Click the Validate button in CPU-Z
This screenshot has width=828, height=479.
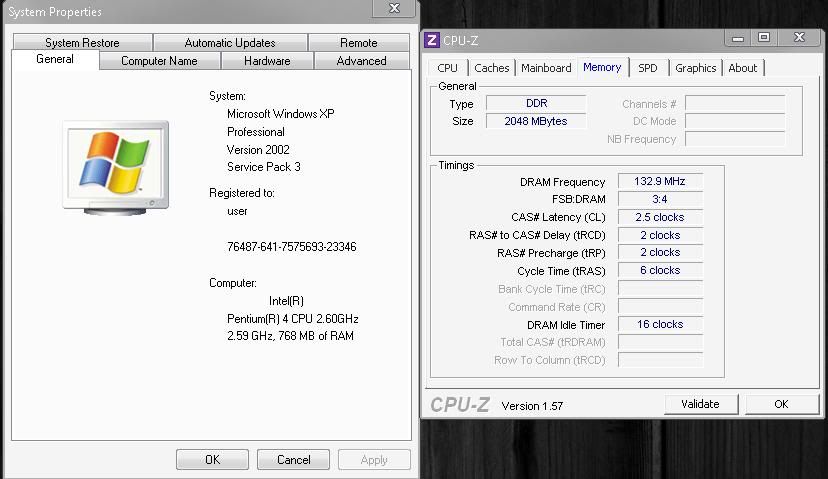point(700,404)
